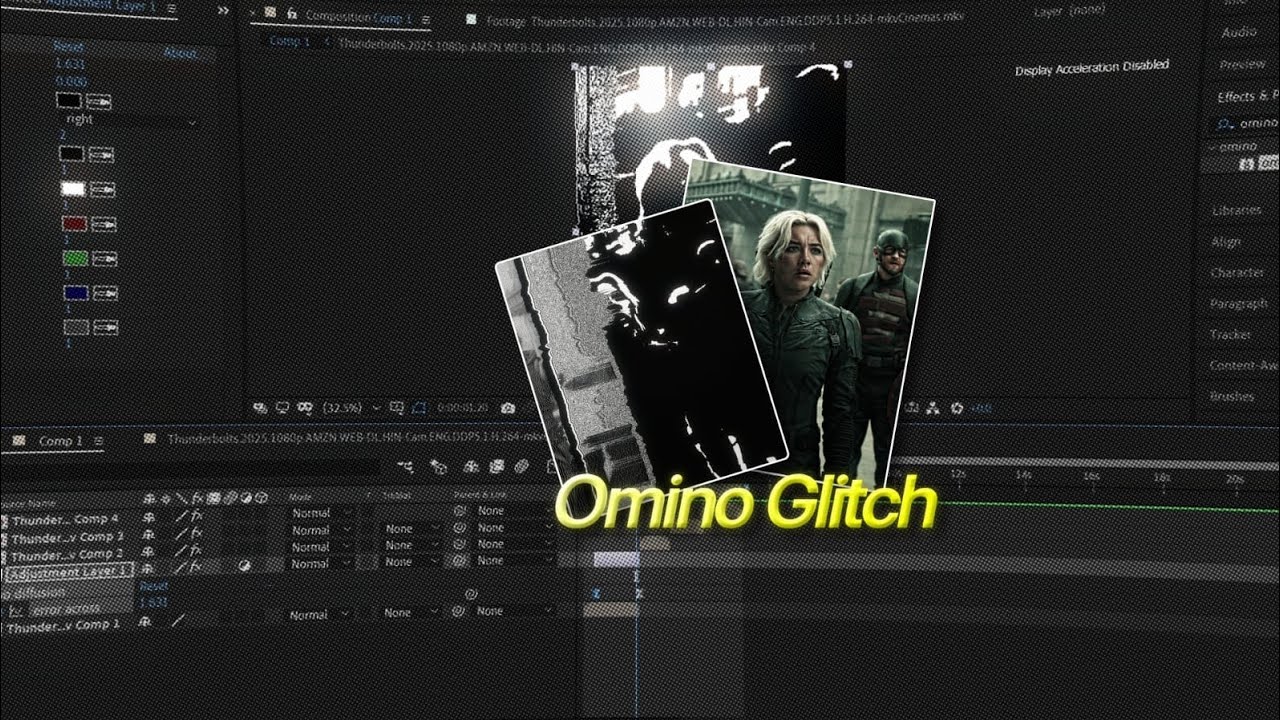Open the Composition Comp 1 panel menu icon
This screenshot has width=1280, height=720.
tap(425, 18)
